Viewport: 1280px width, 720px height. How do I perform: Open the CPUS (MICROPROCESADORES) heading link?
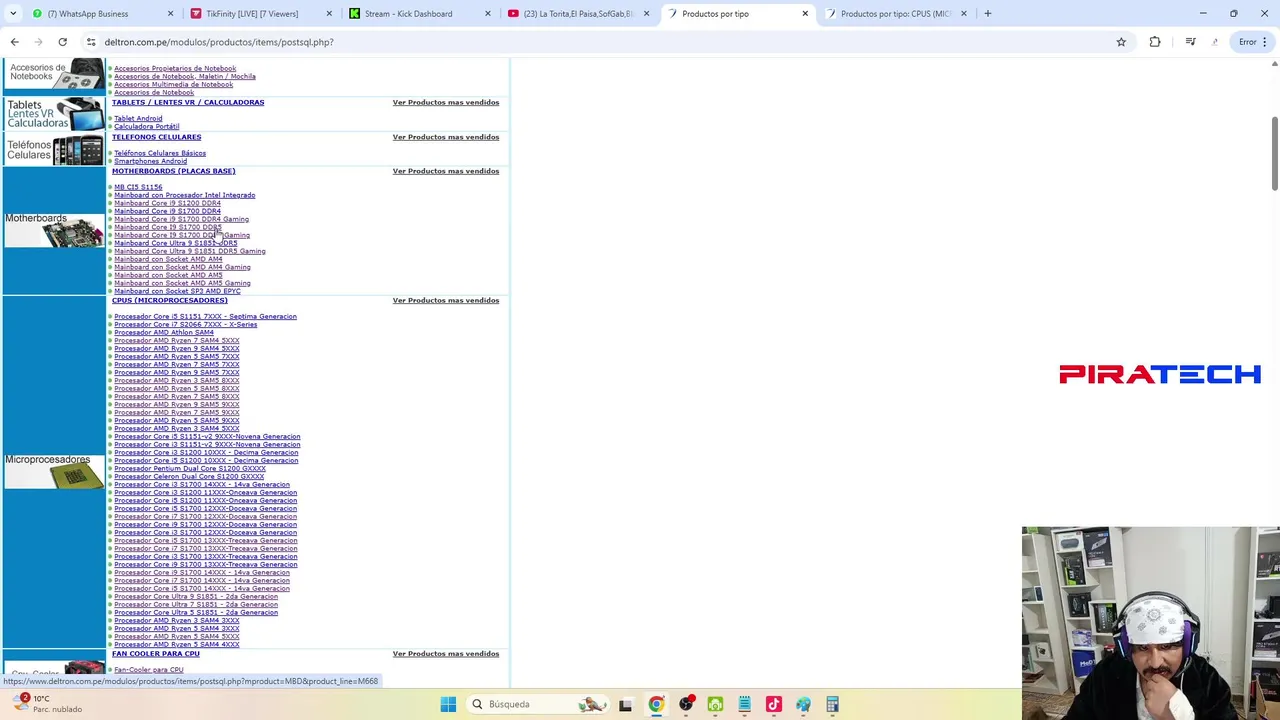pos(169,300)
